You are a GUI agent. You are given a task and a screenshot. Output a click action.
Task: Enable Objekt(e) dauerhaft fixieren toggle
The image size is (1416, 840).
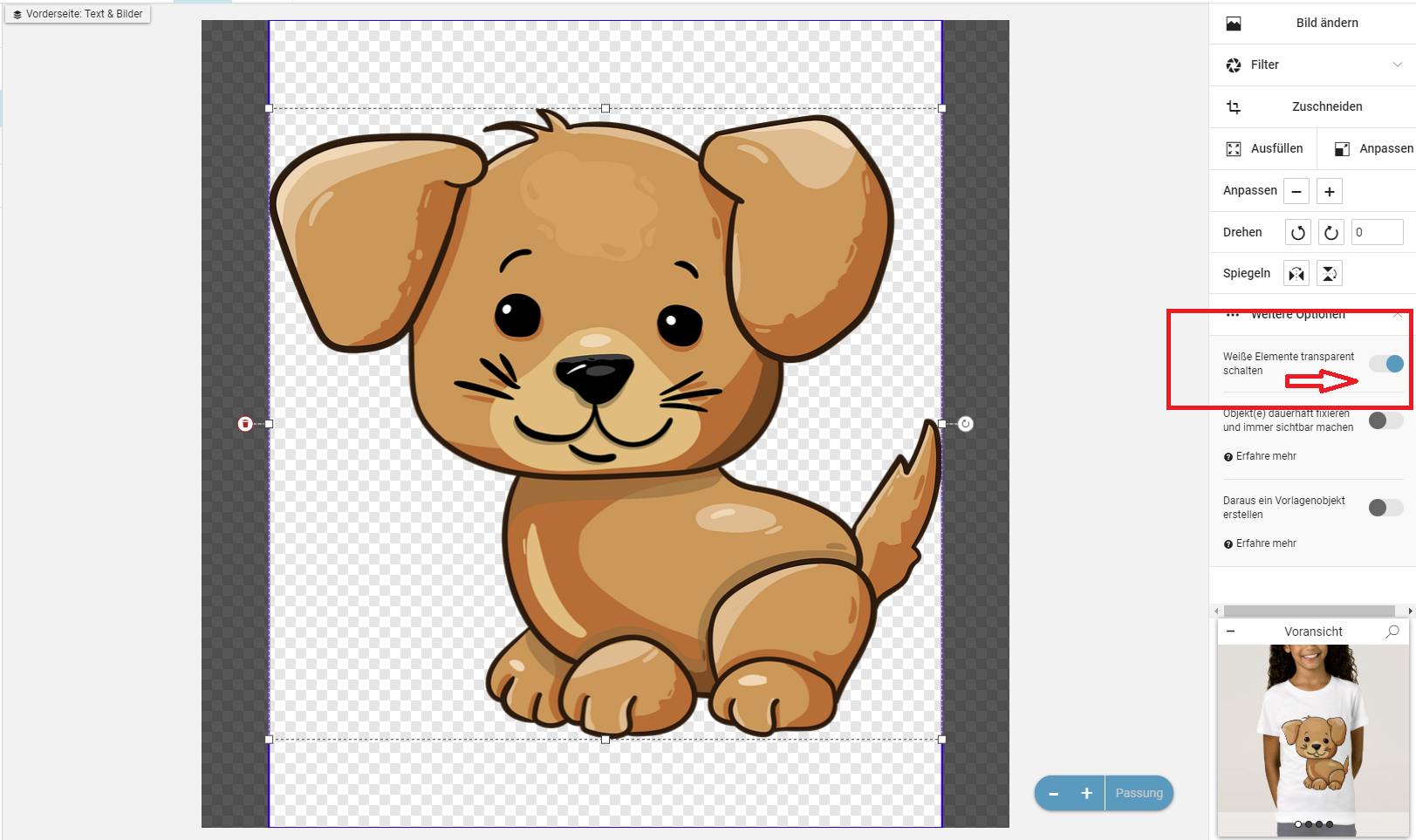point(1385,420)
